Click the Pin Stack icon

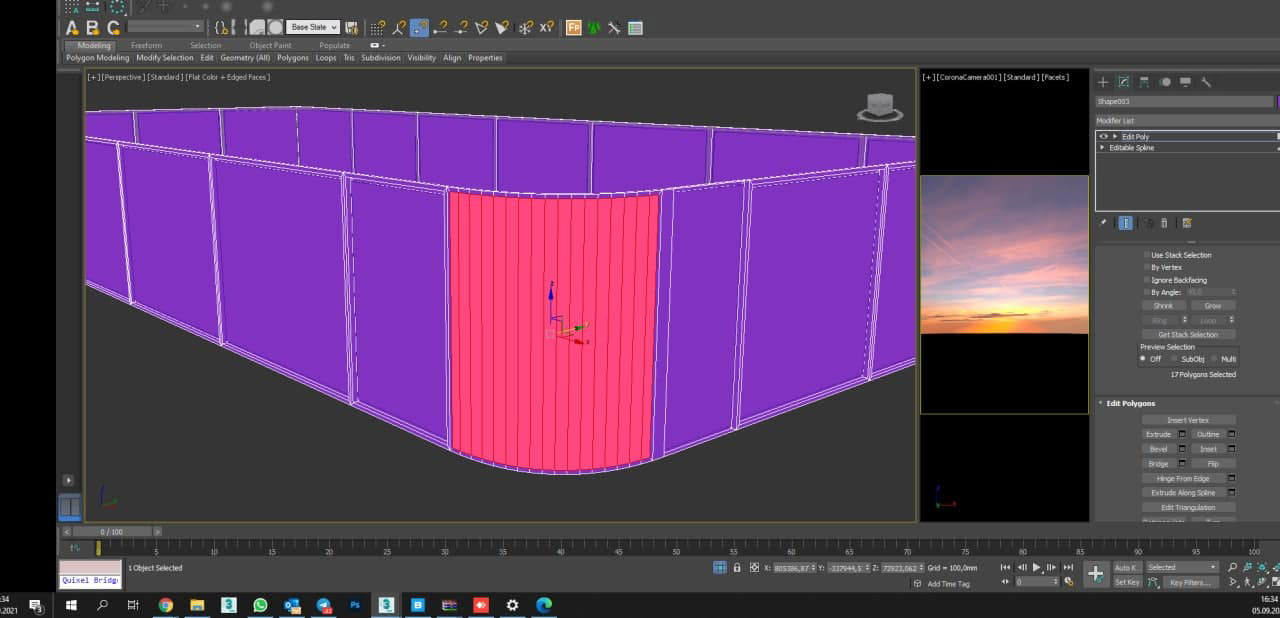(x=1103, y=223)
